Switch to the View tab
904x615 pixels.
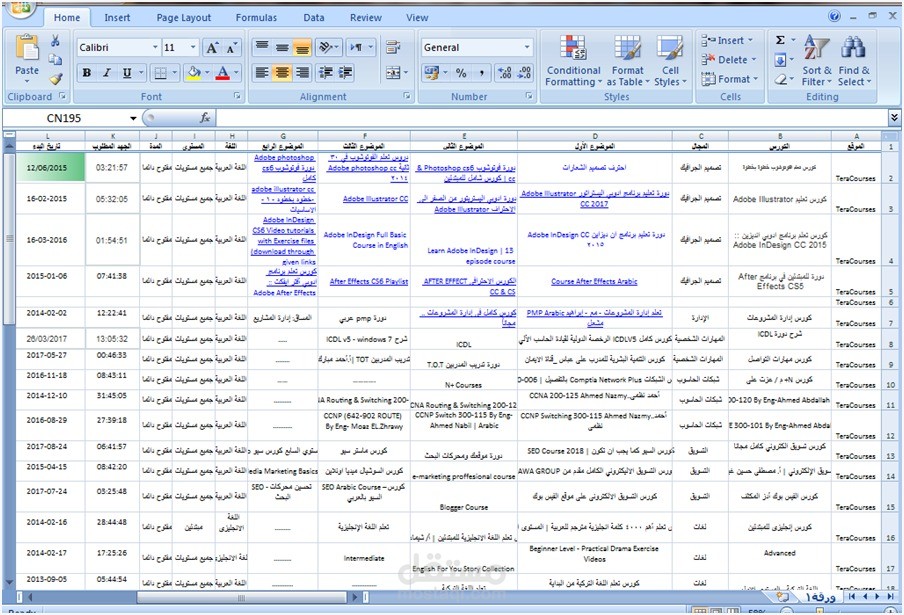tap(417, 17)
